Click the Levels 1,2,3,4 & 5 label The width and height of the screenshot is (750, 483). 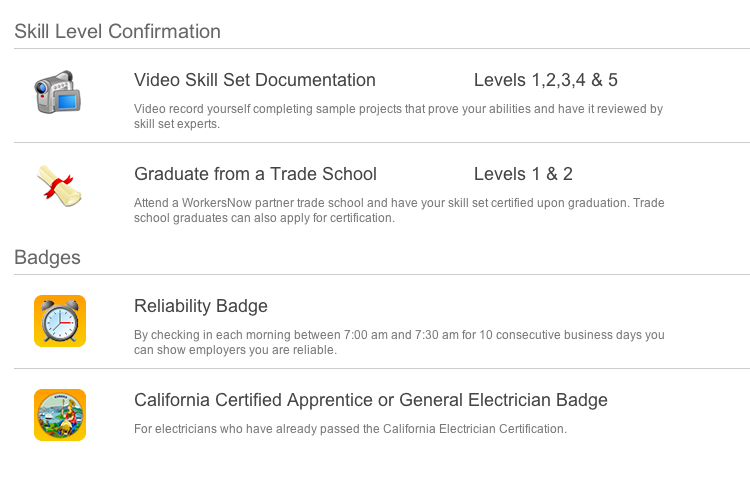pyautogui.click(x=545, y=80)
